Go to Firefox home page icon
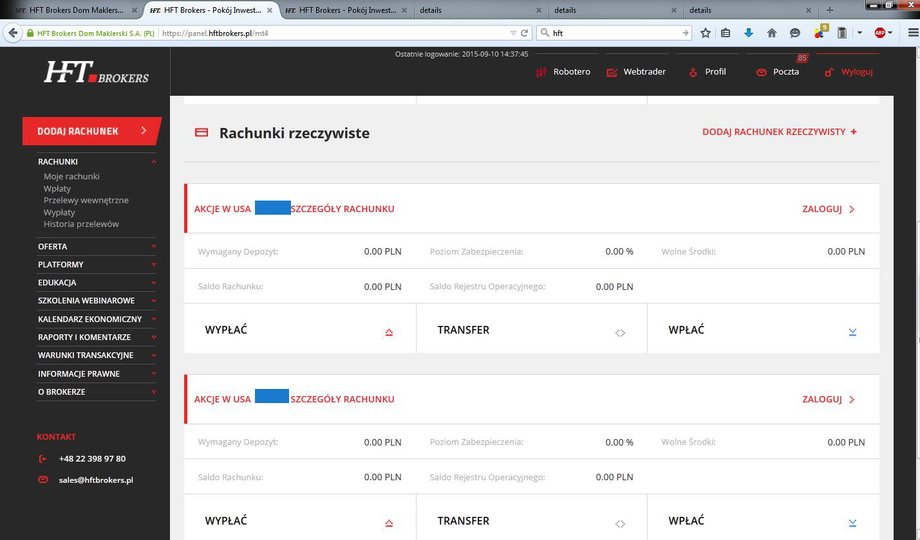Screen dimensions: 920x540 click(772, 33)
